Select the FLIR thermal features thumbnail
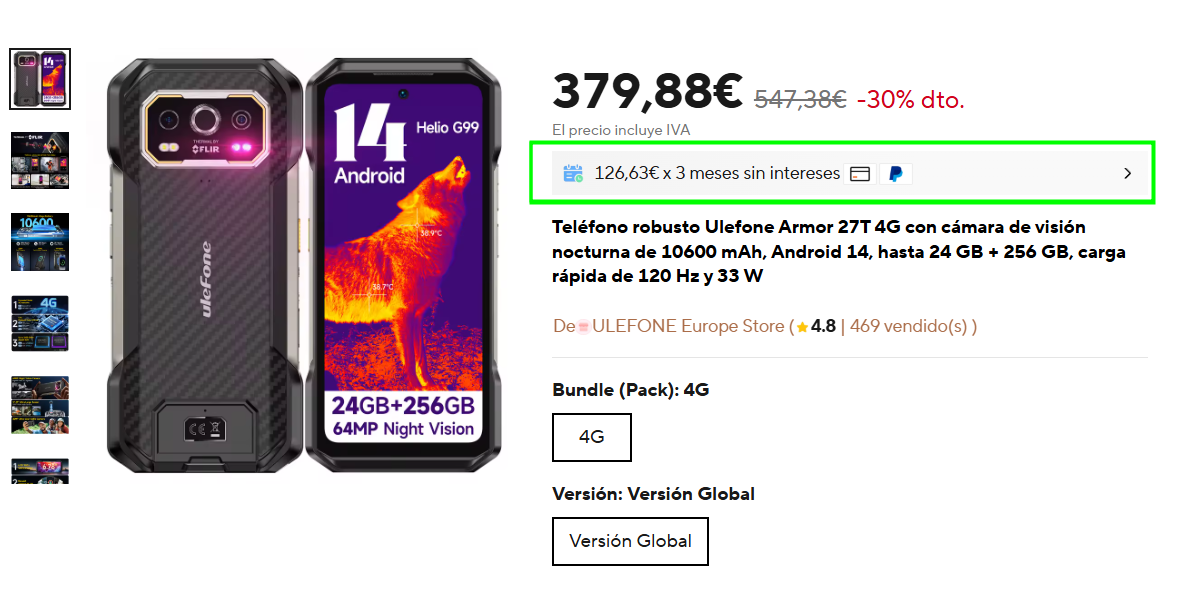1177x592 pixels. pyautogui.click(x=40, y=160)
